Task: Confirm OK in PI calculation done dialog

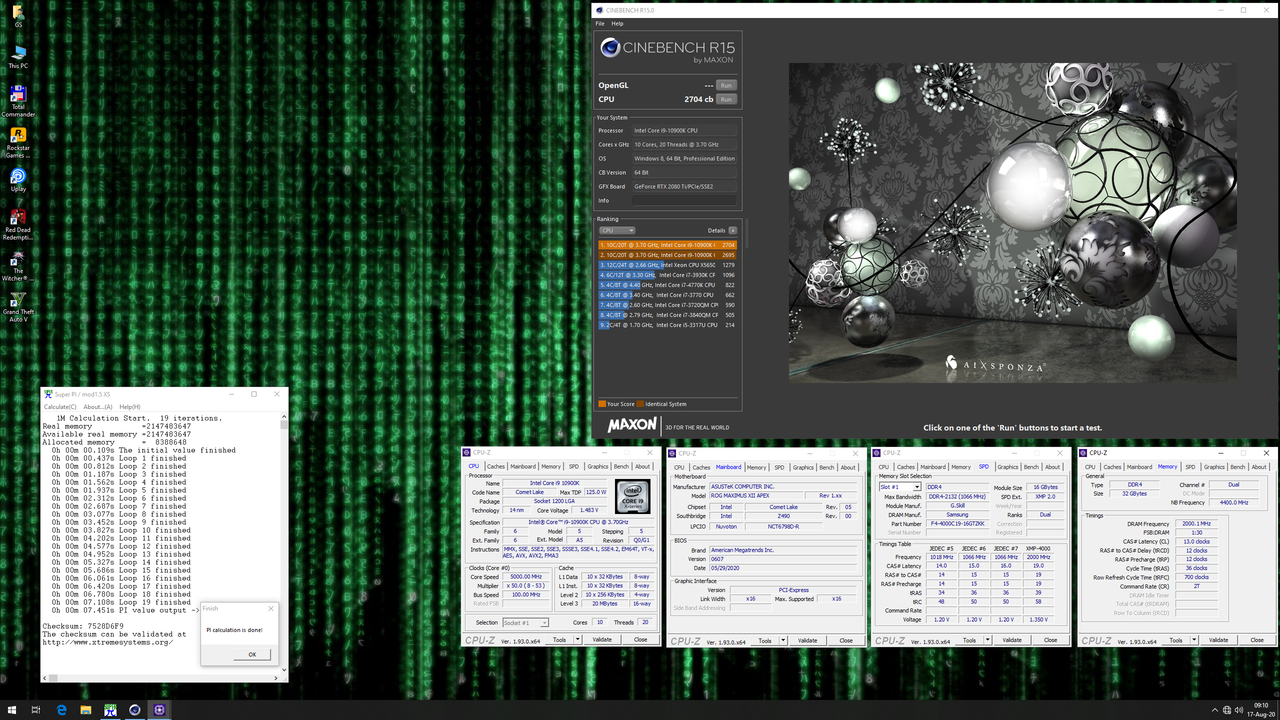Action: tap(252, 655)
